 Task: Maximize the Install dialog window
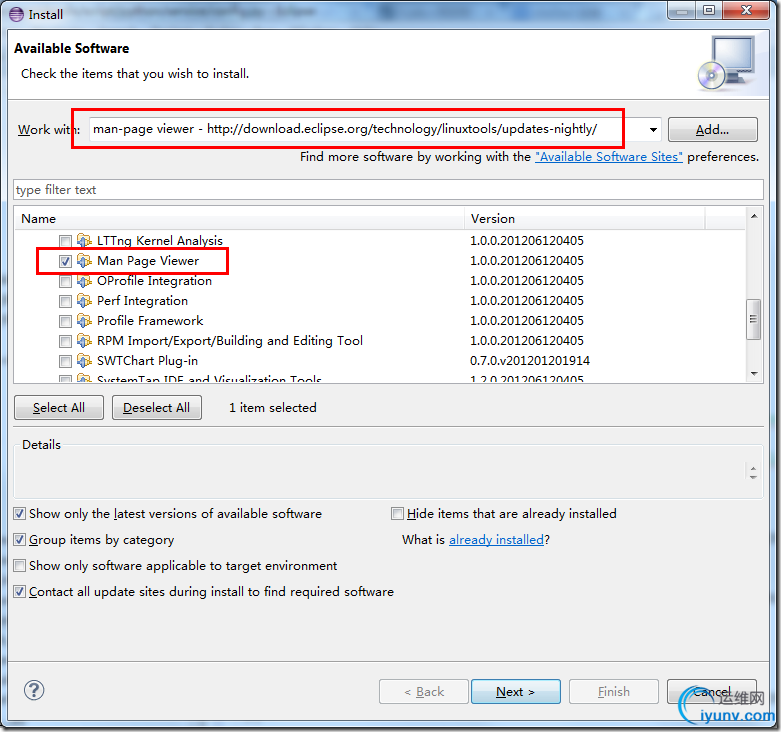point(709,10)
